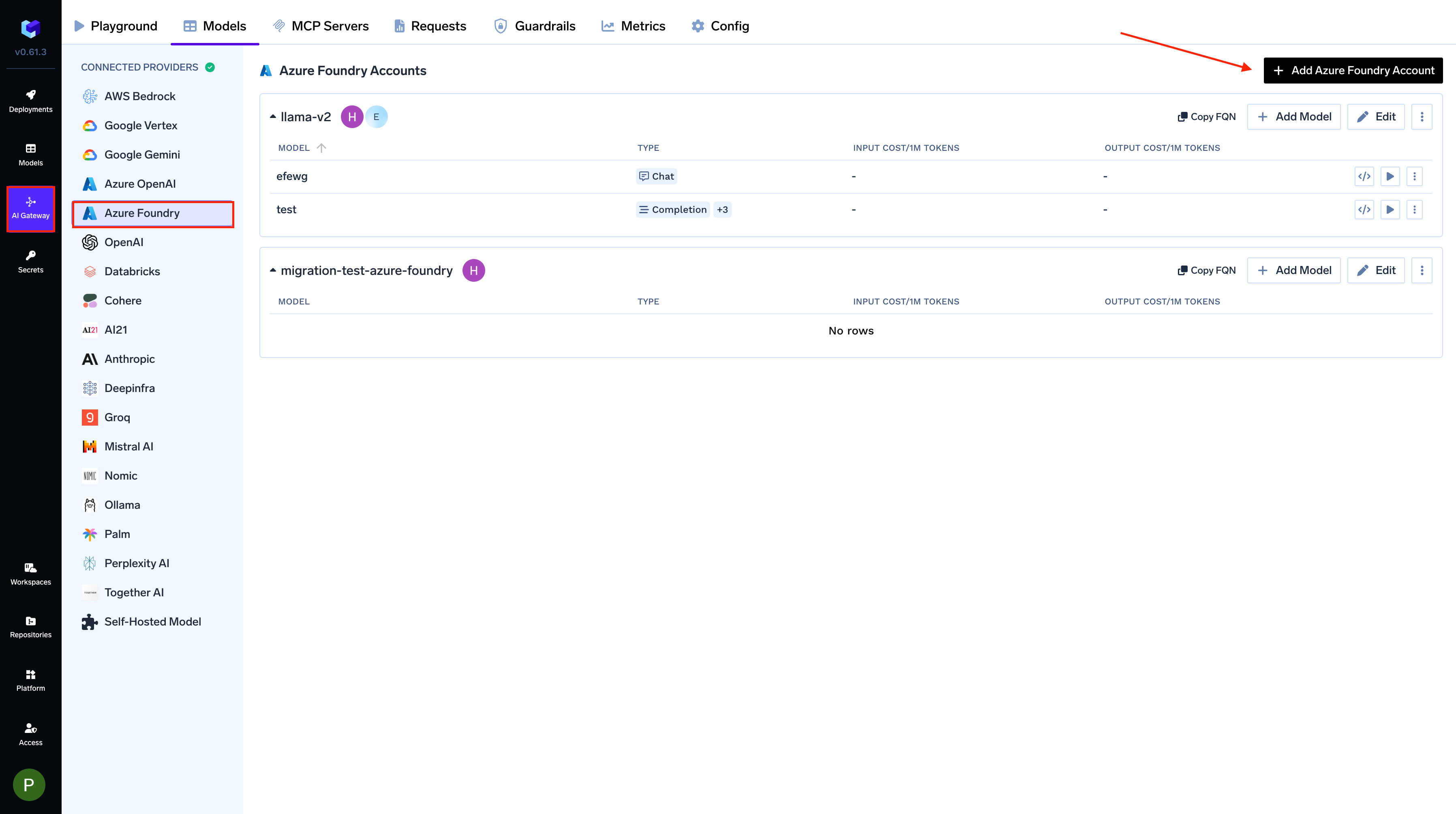Expand the +3 types badge for test

click(722, 210)
